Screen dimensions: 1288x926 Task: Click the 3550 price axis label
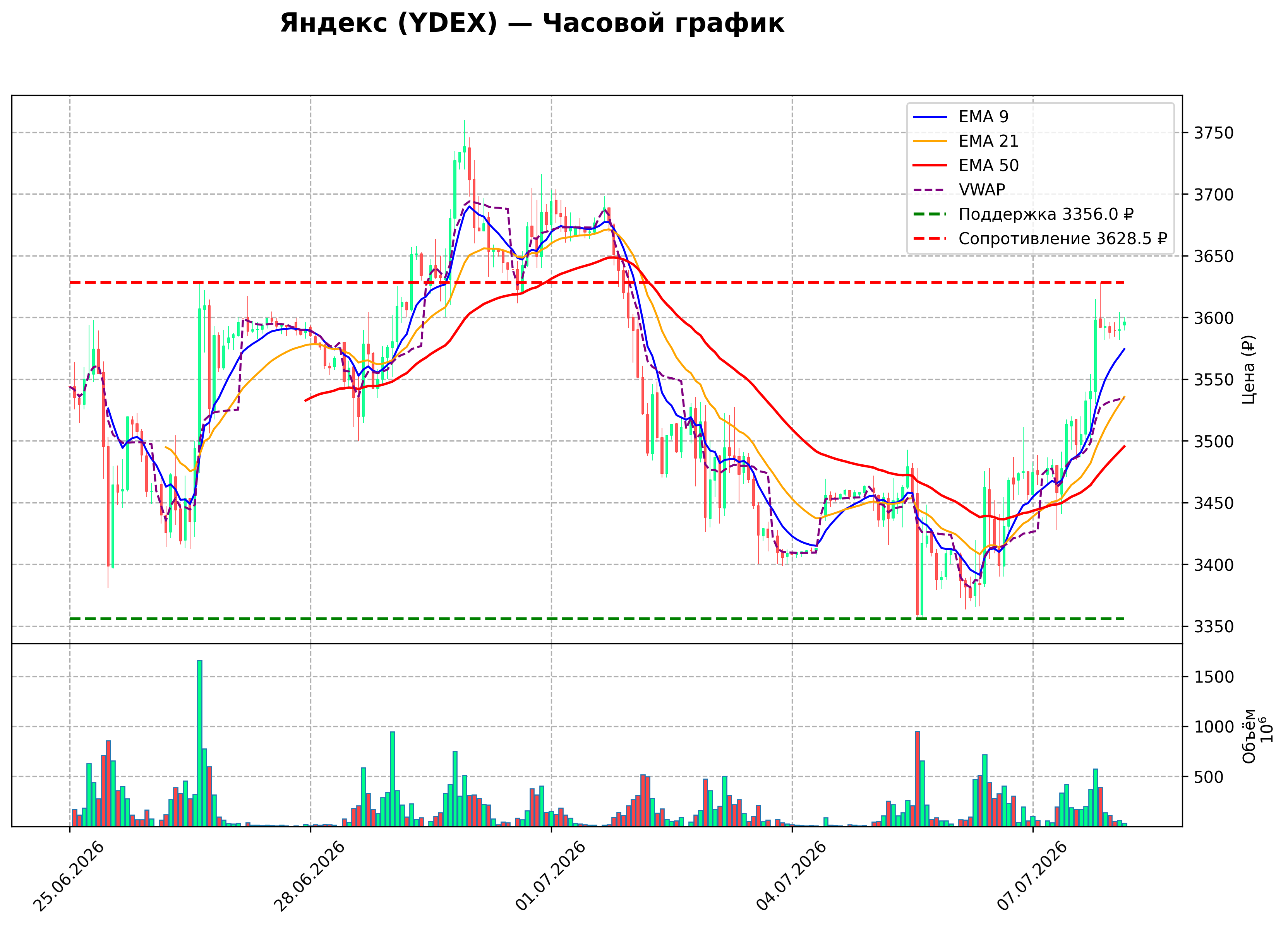coord(1214,380)
